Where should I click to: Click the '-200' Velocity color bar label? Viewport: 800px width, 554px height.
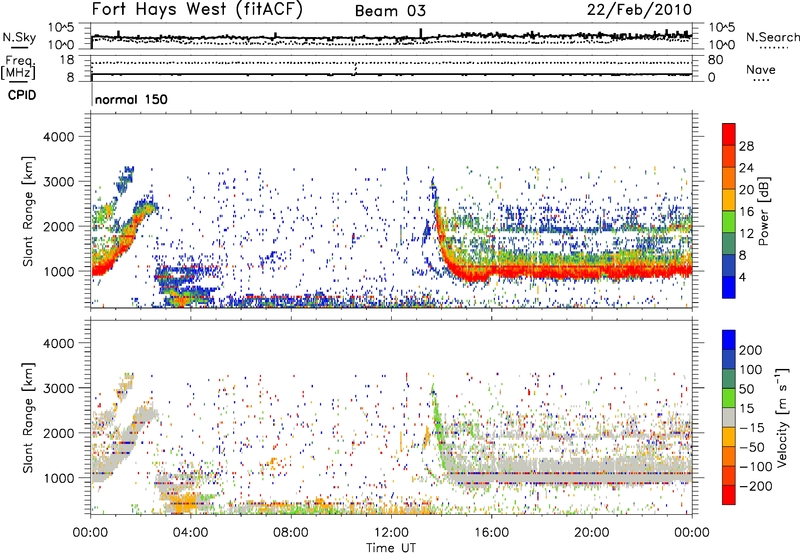[756, 486]
